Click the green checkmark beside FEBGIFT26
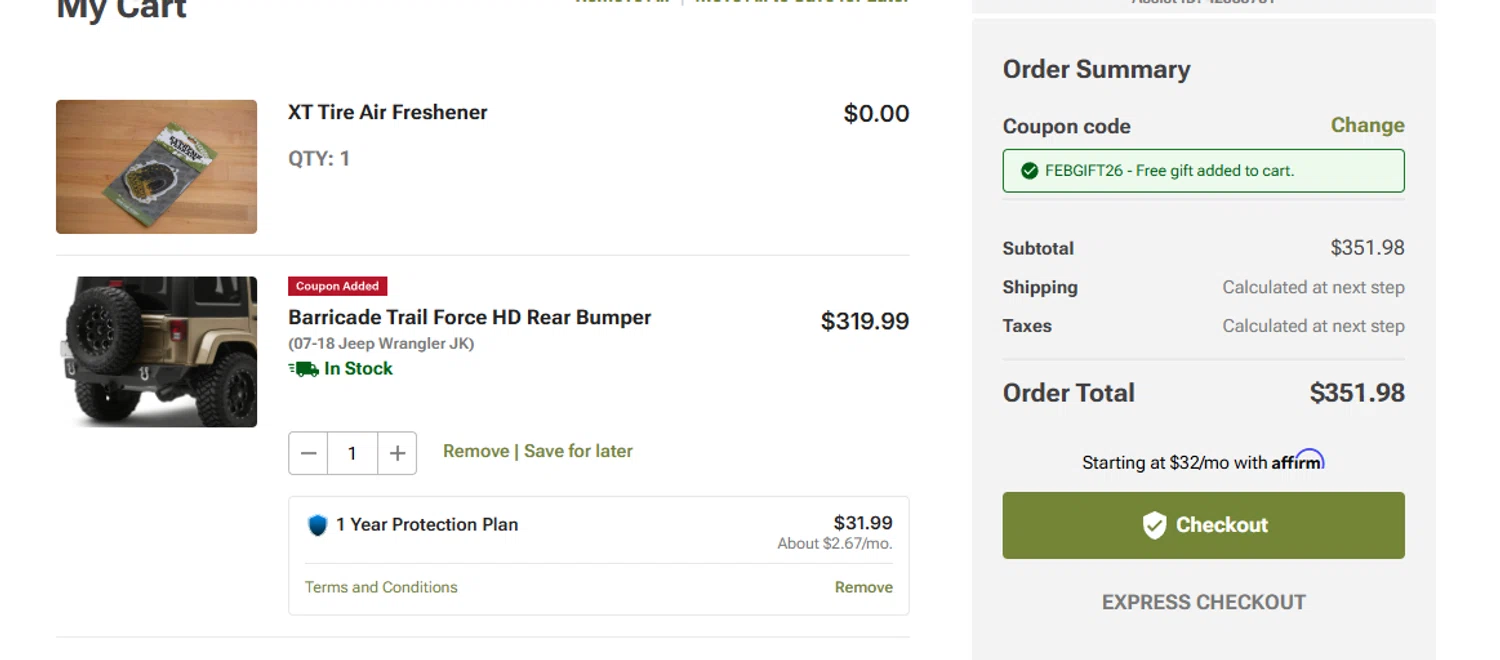This screenshot has height=660, width=1500. tap(1029, 171)
